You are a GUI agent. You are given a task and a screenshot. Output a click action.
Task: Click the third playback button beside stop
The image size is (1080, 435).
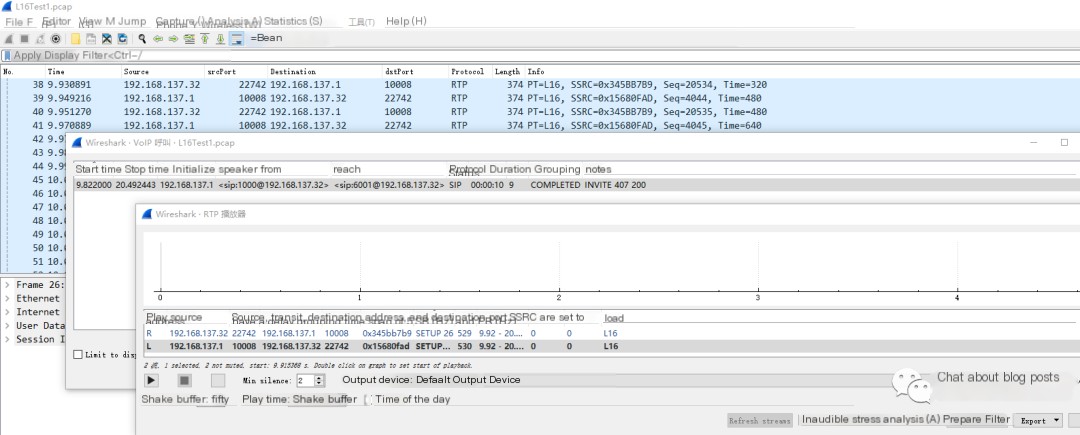click(x=218, y=380)
